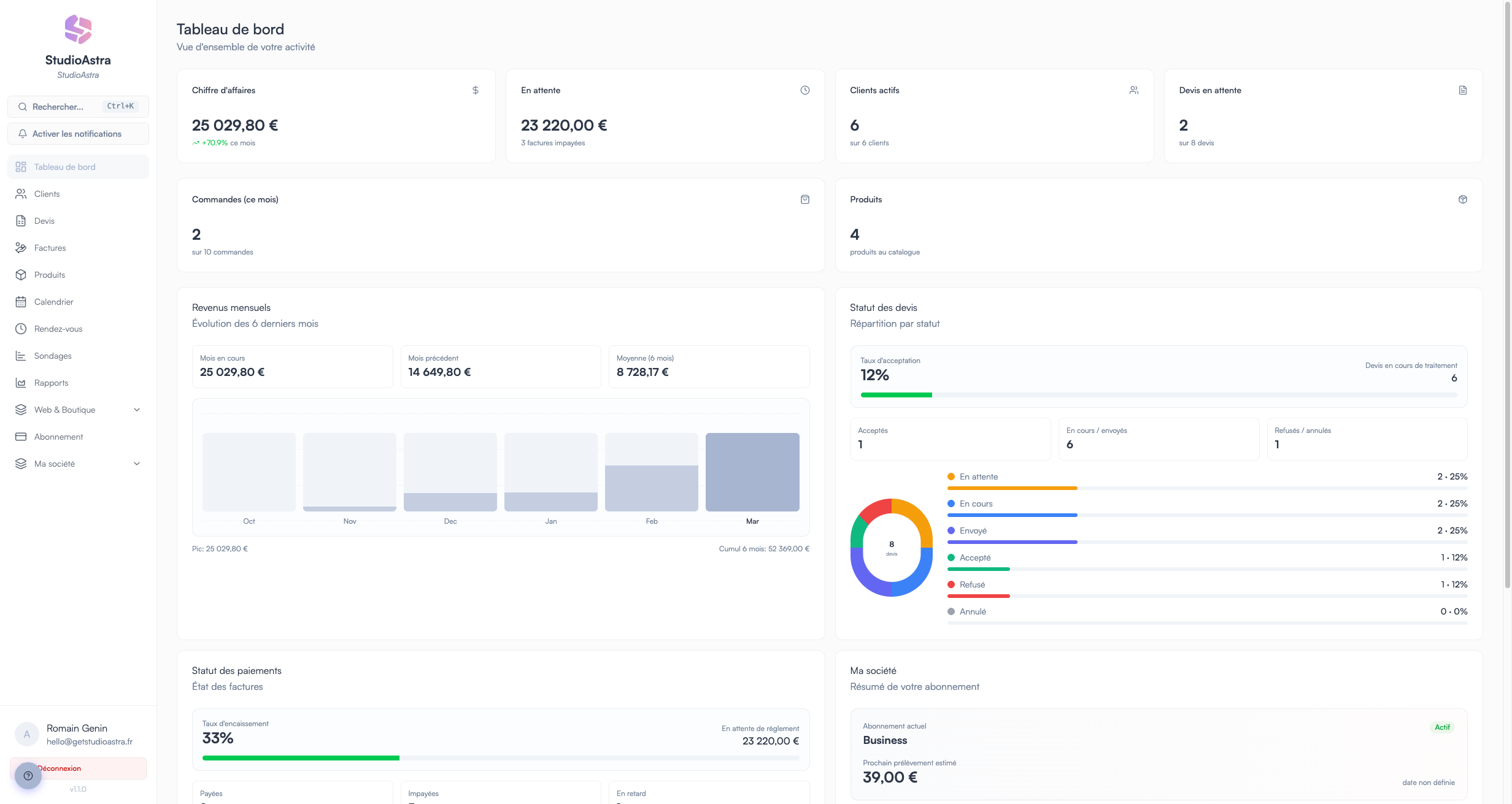Screen dimensions: 1512x804
Task: Go to Calendrier in the sidebar
Action: click(x=53, y=302)
